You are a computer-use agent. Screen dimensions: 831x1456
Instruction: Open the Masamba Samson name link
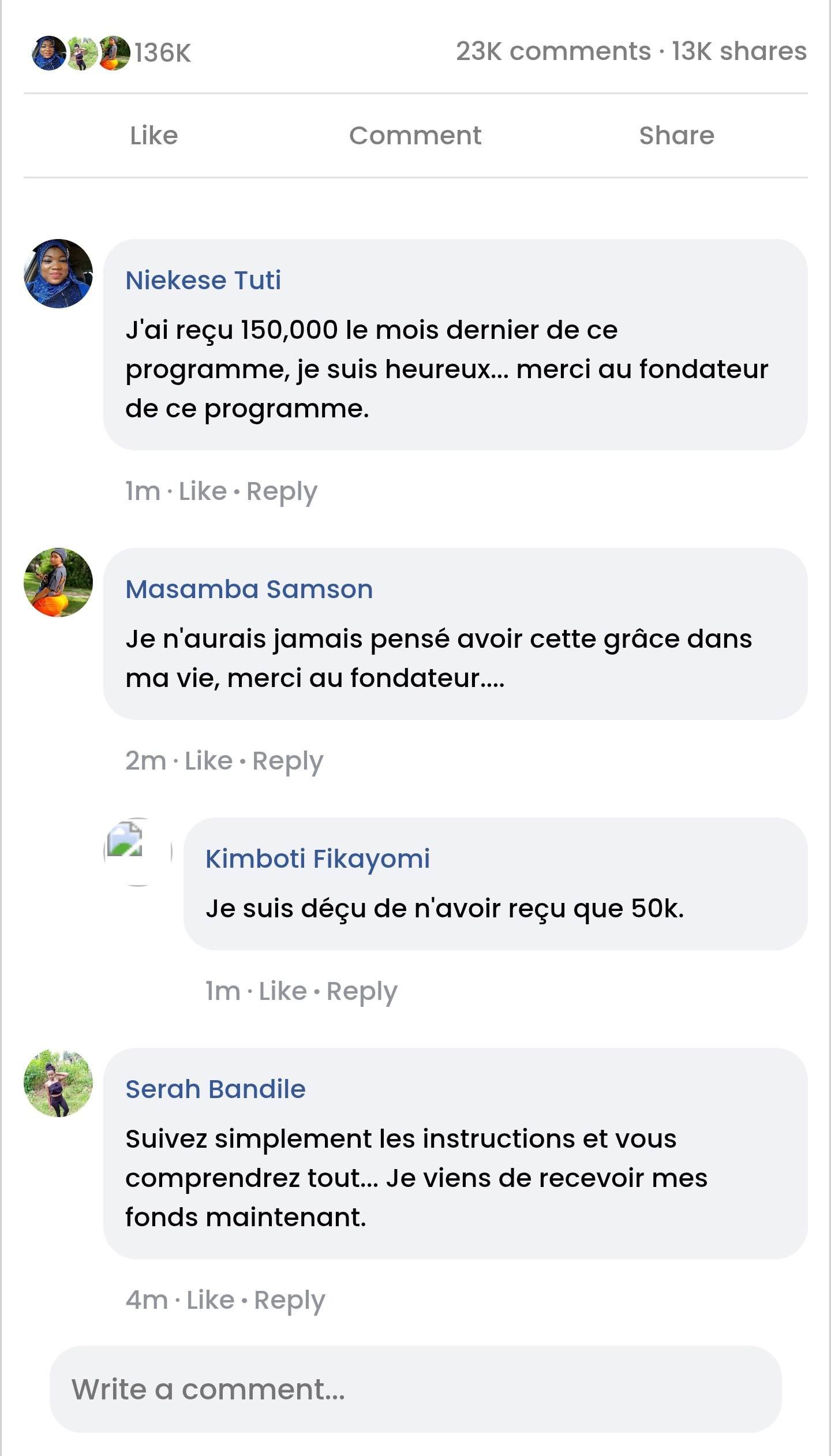tap(249, 589)
